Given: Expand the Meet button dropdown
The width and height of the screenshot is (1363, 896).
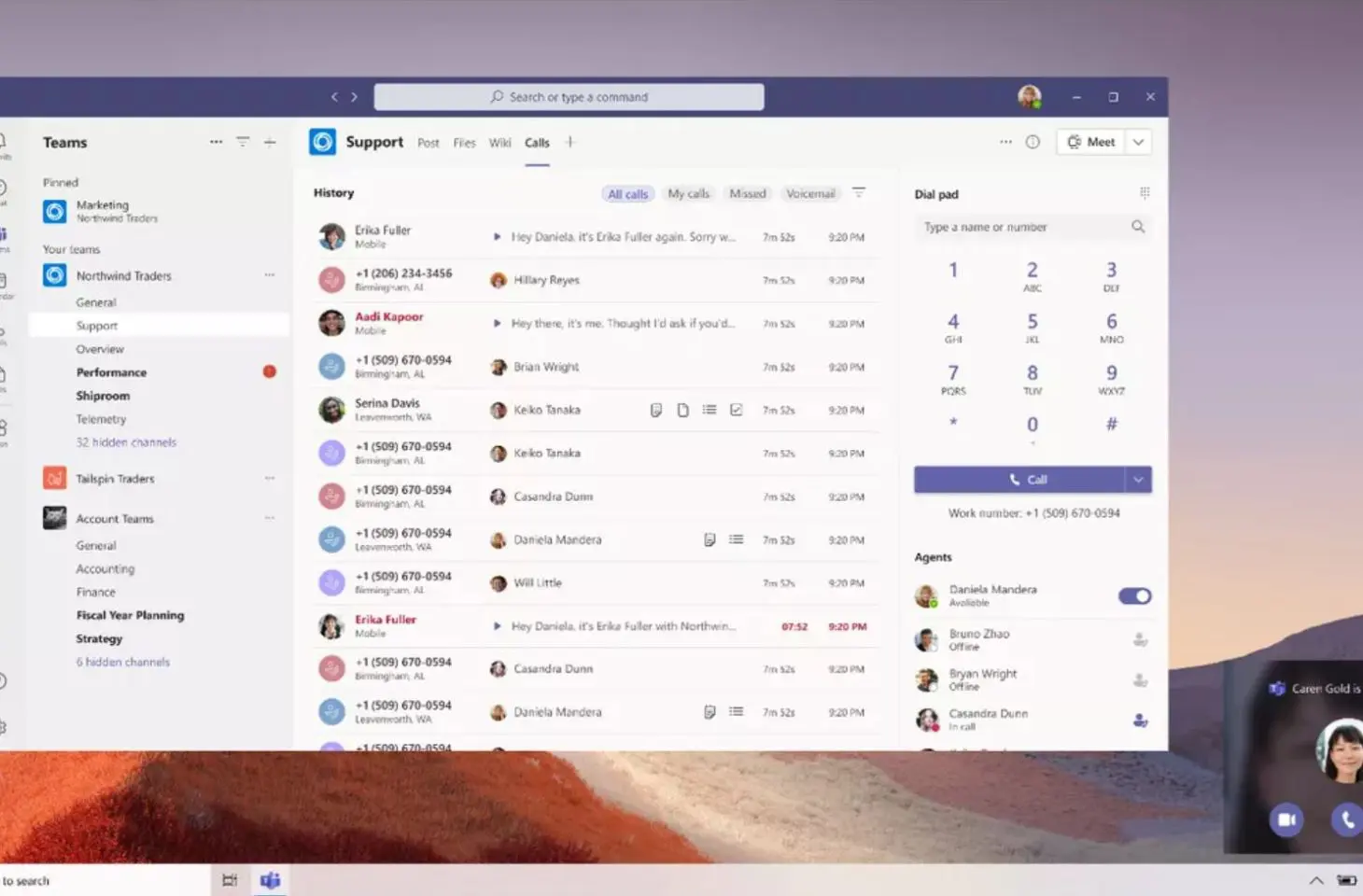Looking at the screenshot, I should click(1138, 142).
